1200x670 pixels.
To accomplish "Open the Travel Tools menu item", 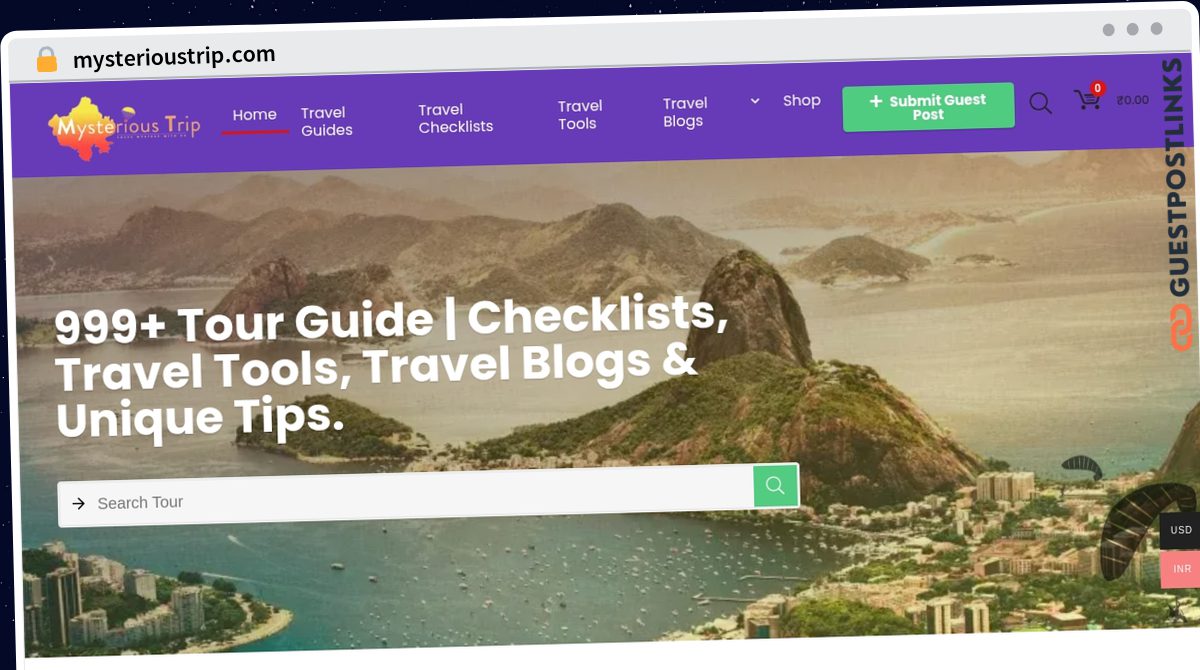I will [580, 114].
